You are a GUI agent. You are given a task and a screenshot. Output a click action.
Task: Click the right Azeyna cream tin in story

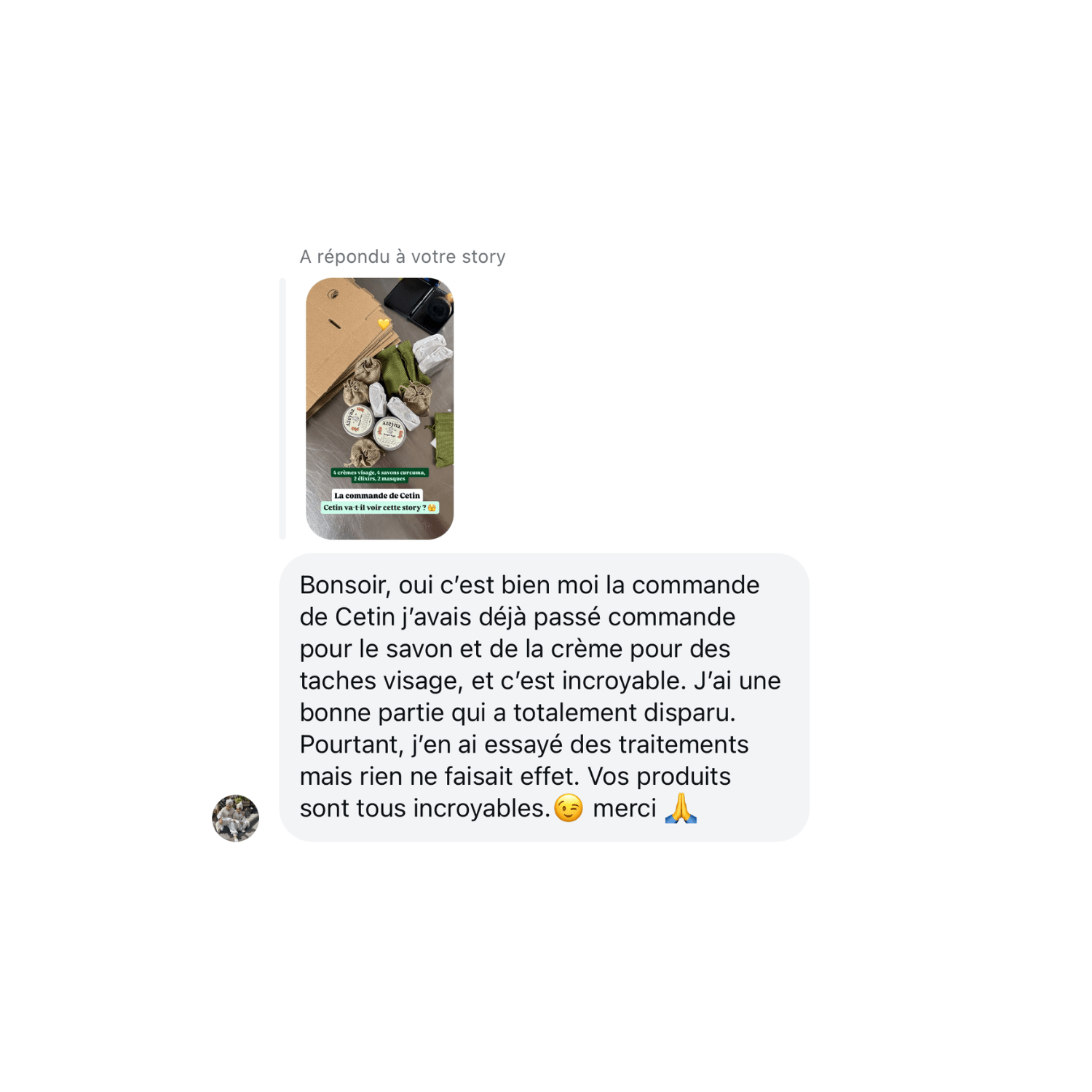390,433
